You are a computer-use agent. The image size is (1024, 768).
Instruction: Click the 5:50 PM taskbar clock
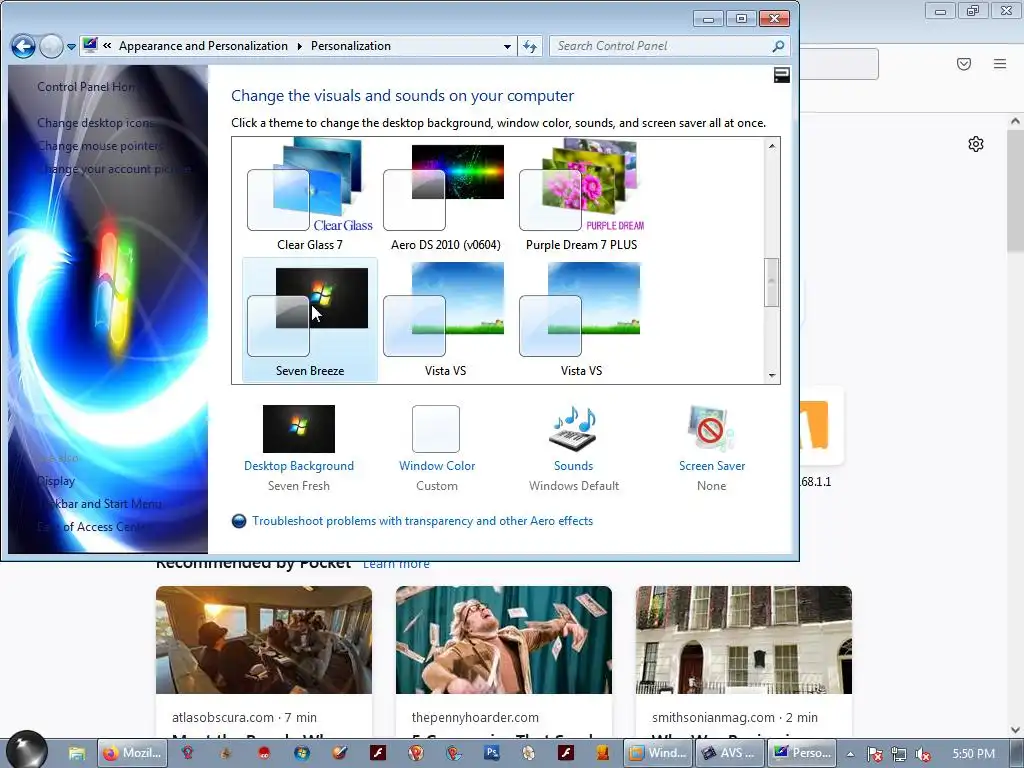coord(974,754)
